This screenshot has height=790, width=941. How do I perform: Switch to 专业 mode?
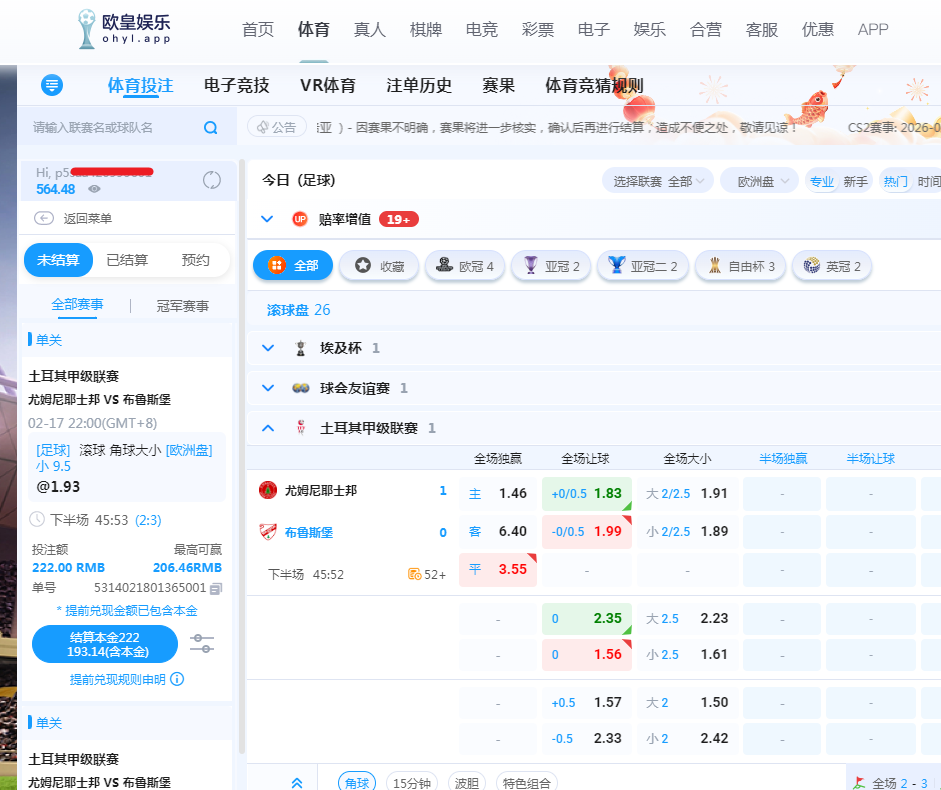click(x=821, y=181)
